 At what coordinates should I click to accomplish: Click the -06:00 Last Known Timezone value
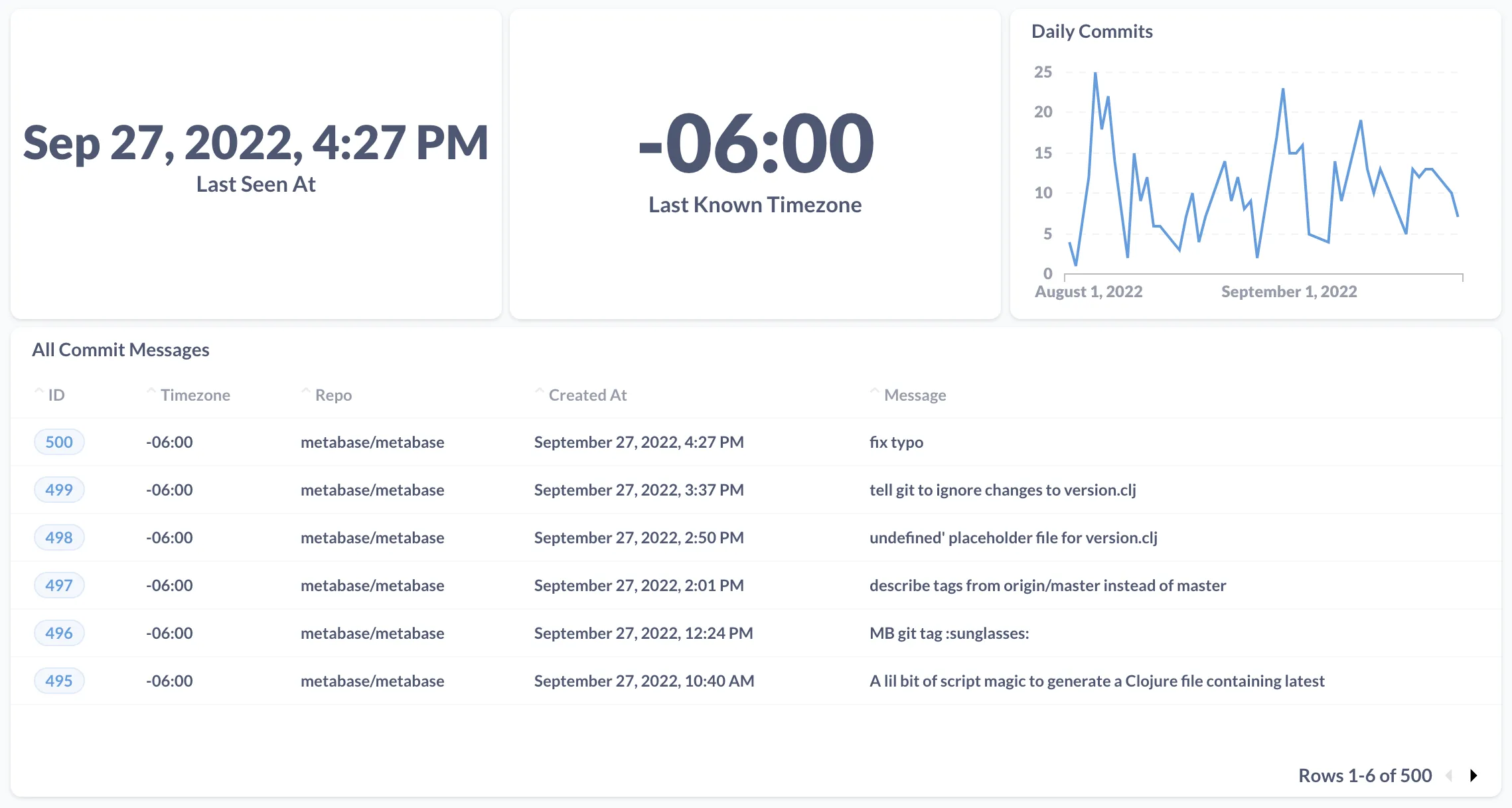(755, 143)
